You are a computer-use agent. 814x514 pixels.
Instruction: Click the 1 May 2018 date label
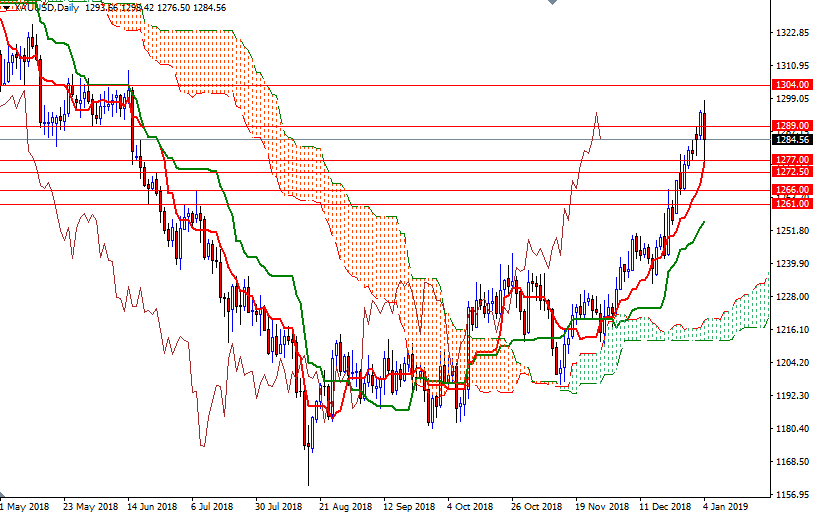pos(27,507)
